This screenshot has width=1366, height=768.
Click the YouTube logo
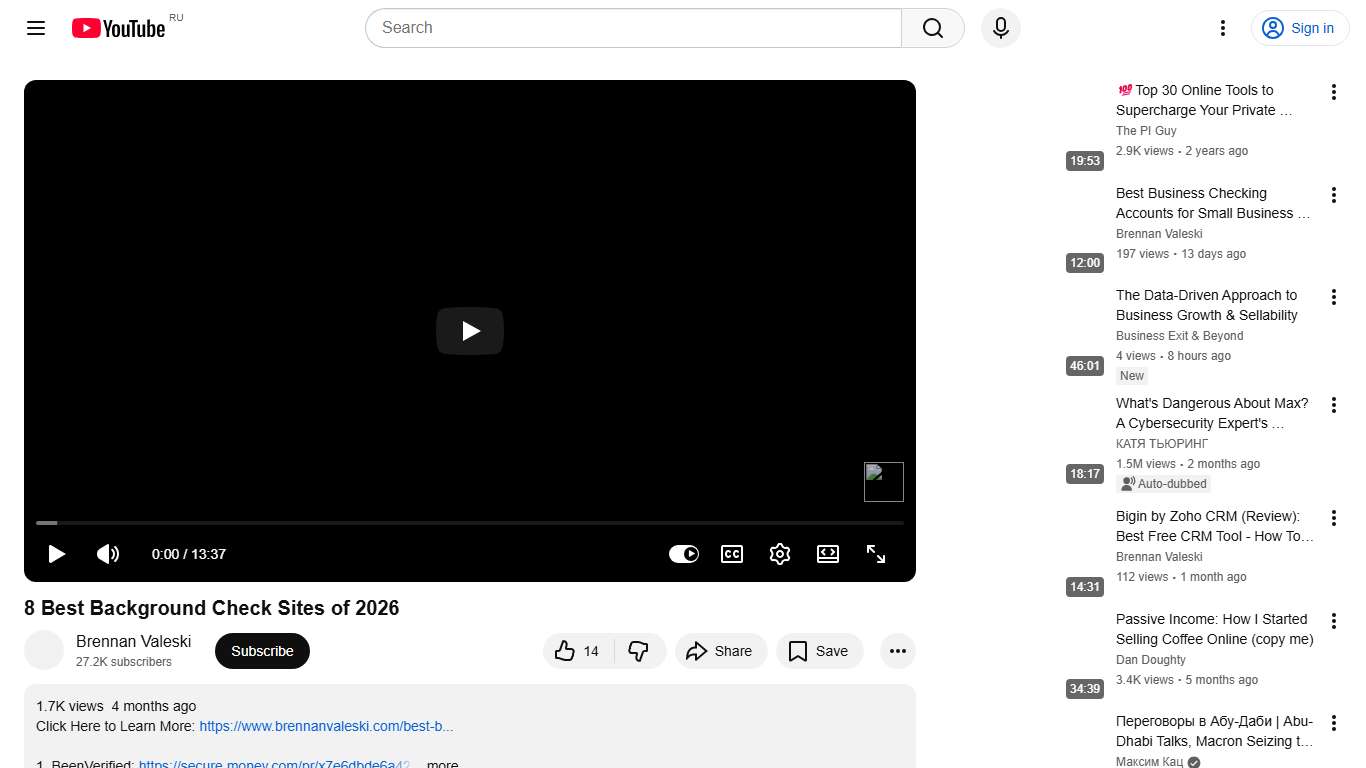tap(117, 27)
